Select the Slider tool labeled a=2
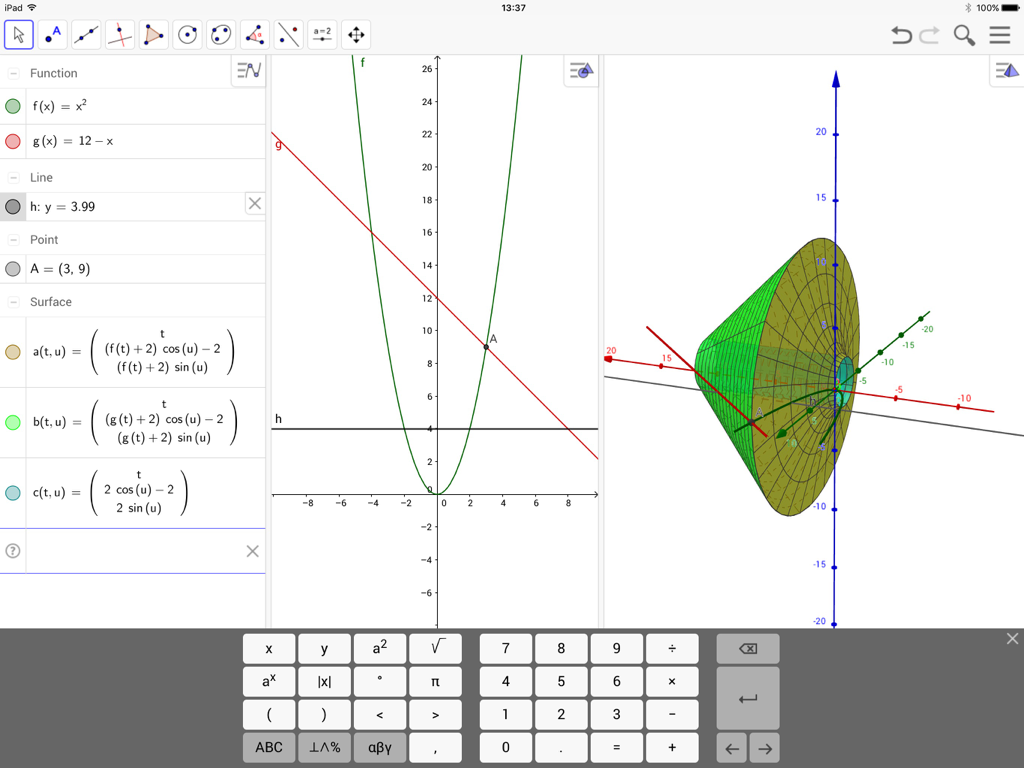This screenshot has height=768, width=1024. coord(321,34)
